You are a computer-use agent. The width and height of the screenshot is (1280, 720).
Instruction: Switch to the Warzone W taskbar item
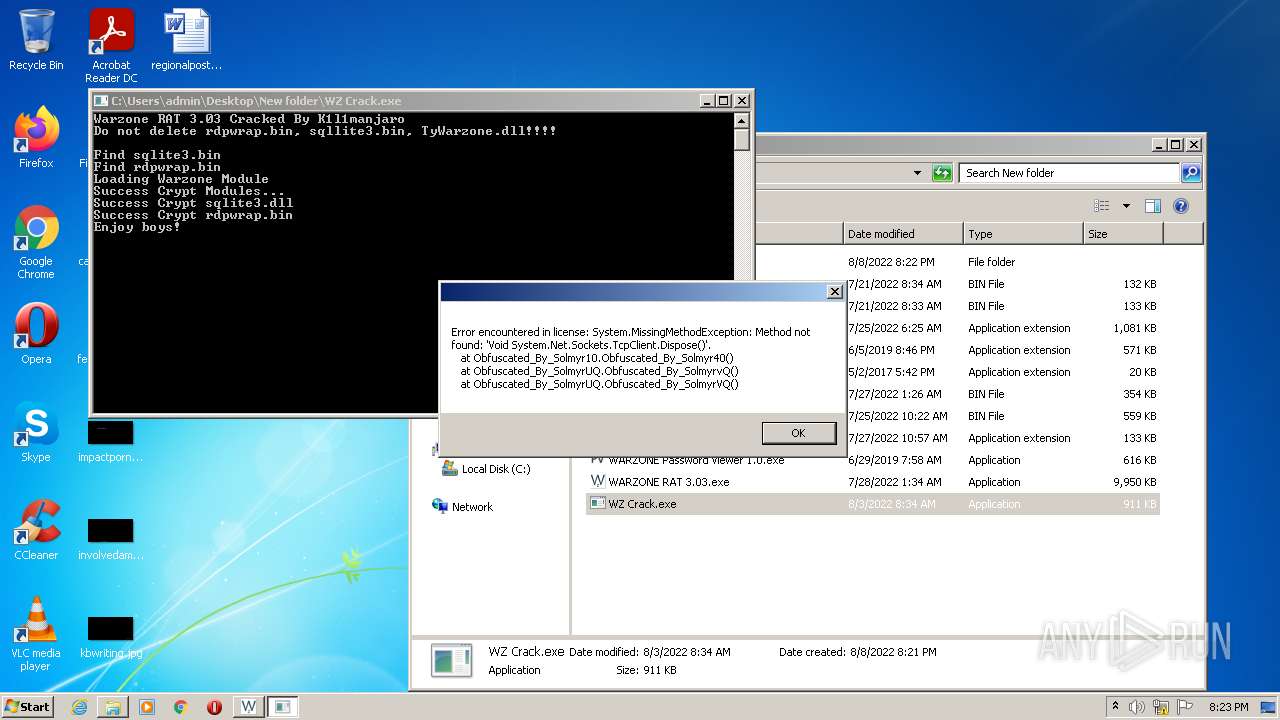[x=248, y=707]
